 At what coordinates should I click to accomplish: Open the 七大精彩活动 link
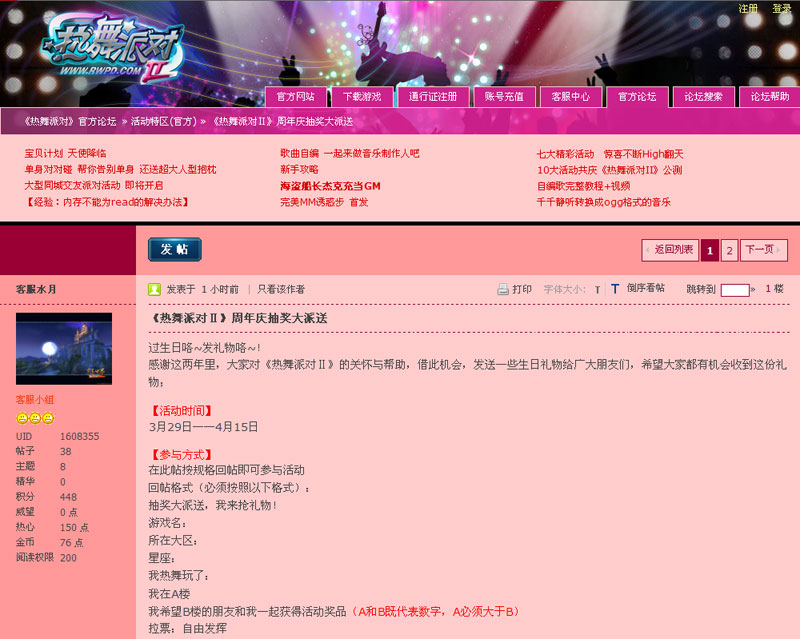(x=610, y=154)
